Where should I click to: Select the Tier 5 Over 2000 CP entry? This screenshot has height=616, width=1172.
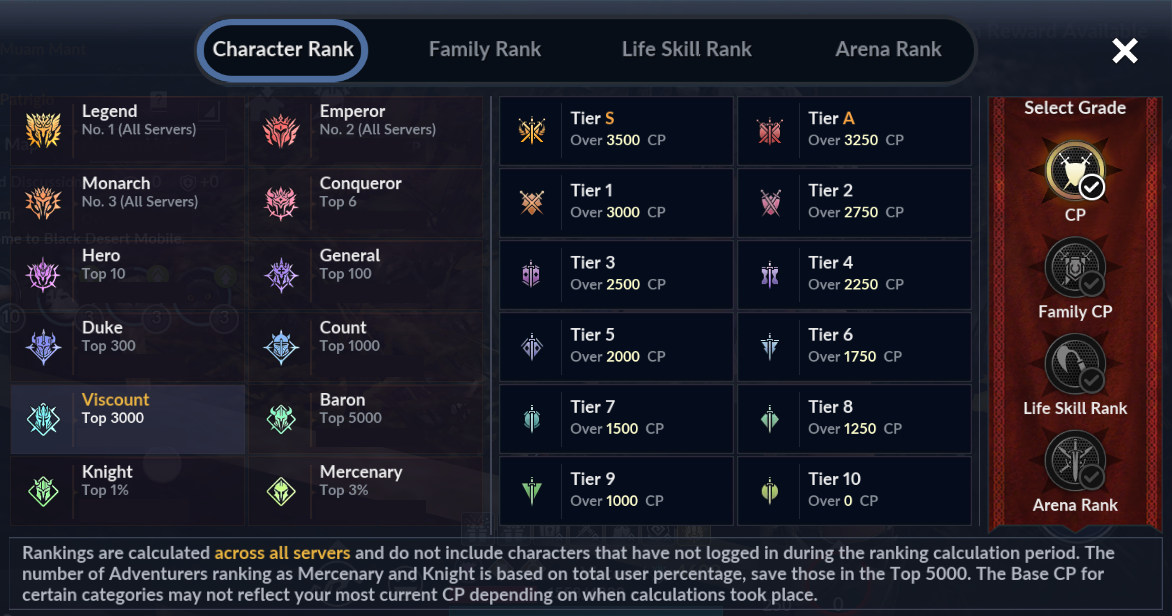pos(616,347)
